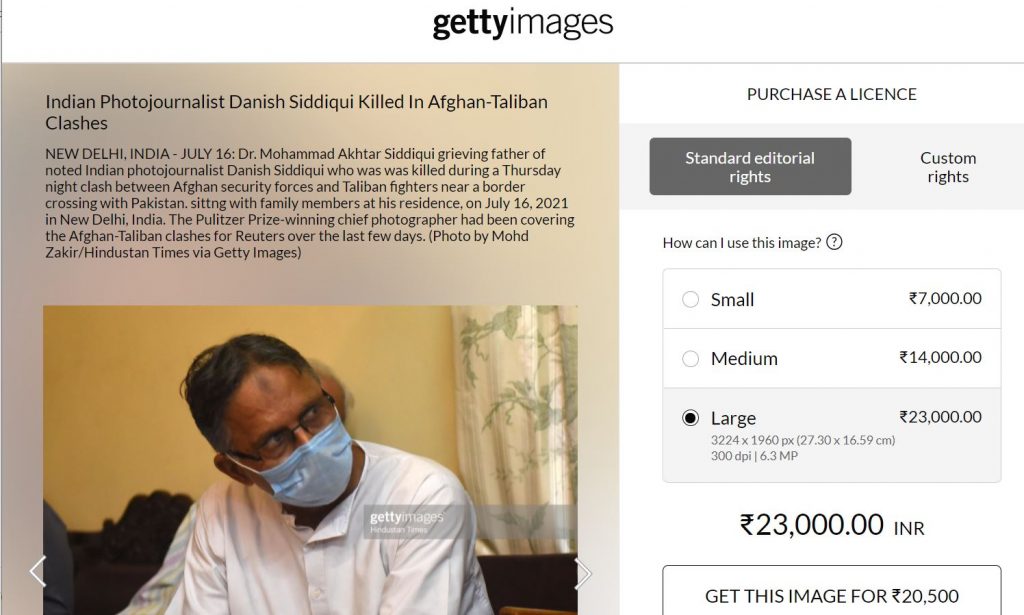
Task: Click the Getty Images watermark on photo
Action: [x=406, y=520]
